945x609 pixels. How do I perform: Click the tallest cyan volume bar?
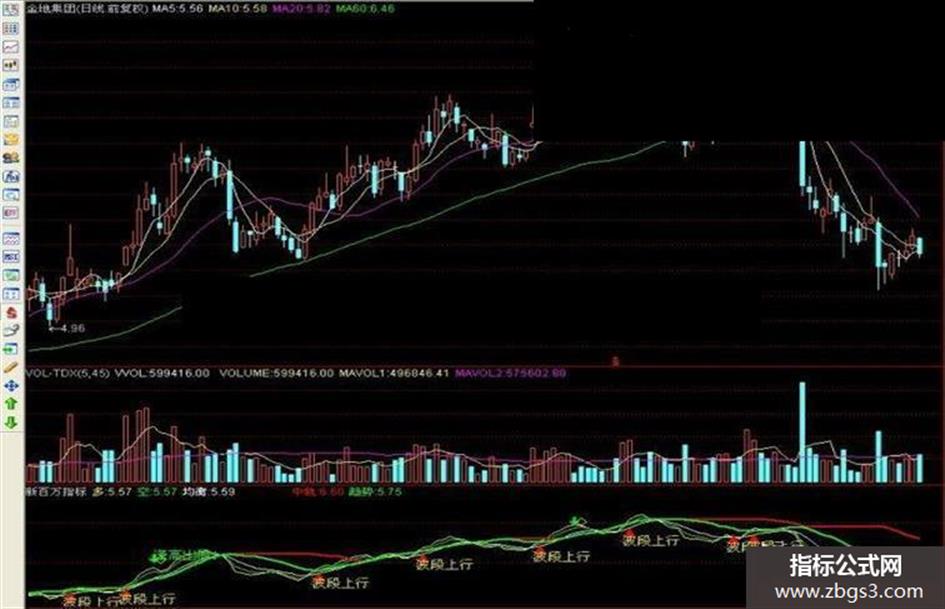[802, 432]
